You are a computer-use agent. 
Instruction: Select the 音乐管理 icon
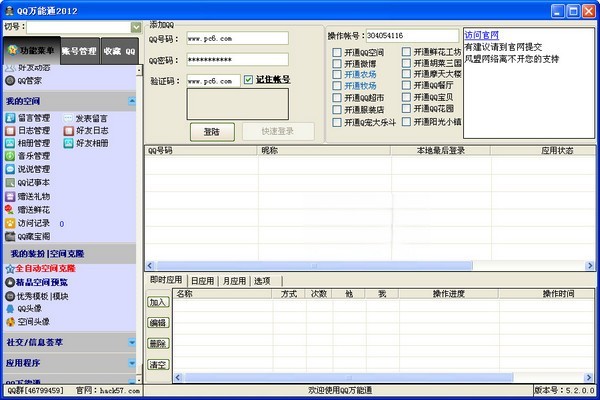point(10,156)
